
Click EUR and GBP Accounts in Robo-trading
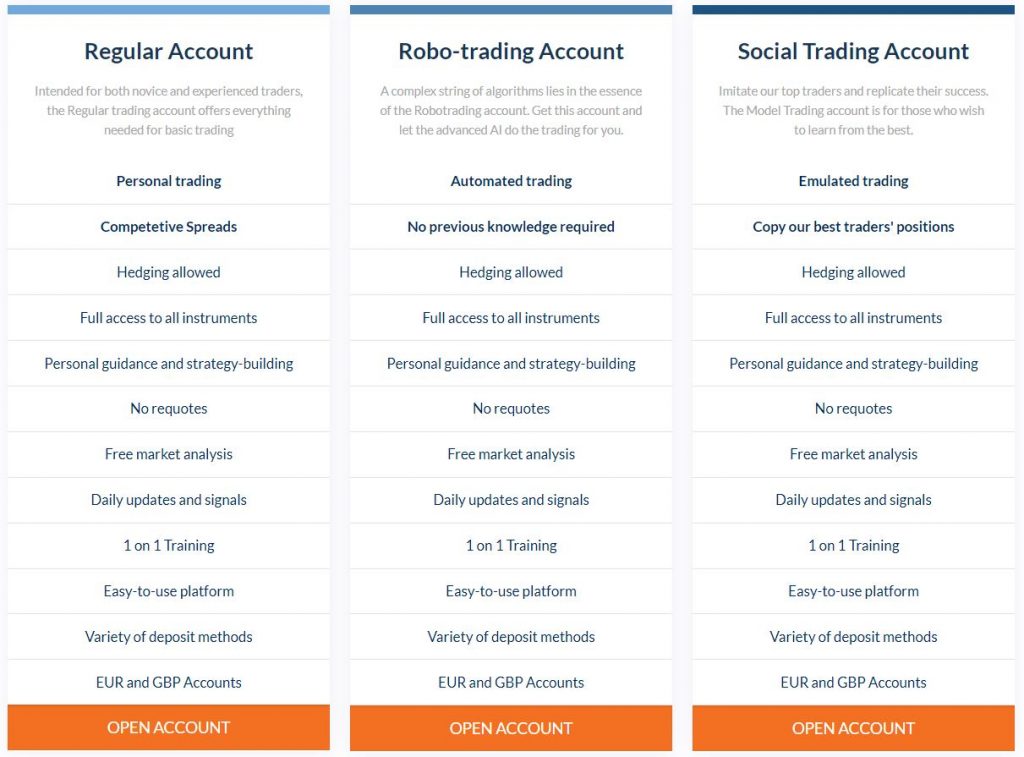point(511,683)
